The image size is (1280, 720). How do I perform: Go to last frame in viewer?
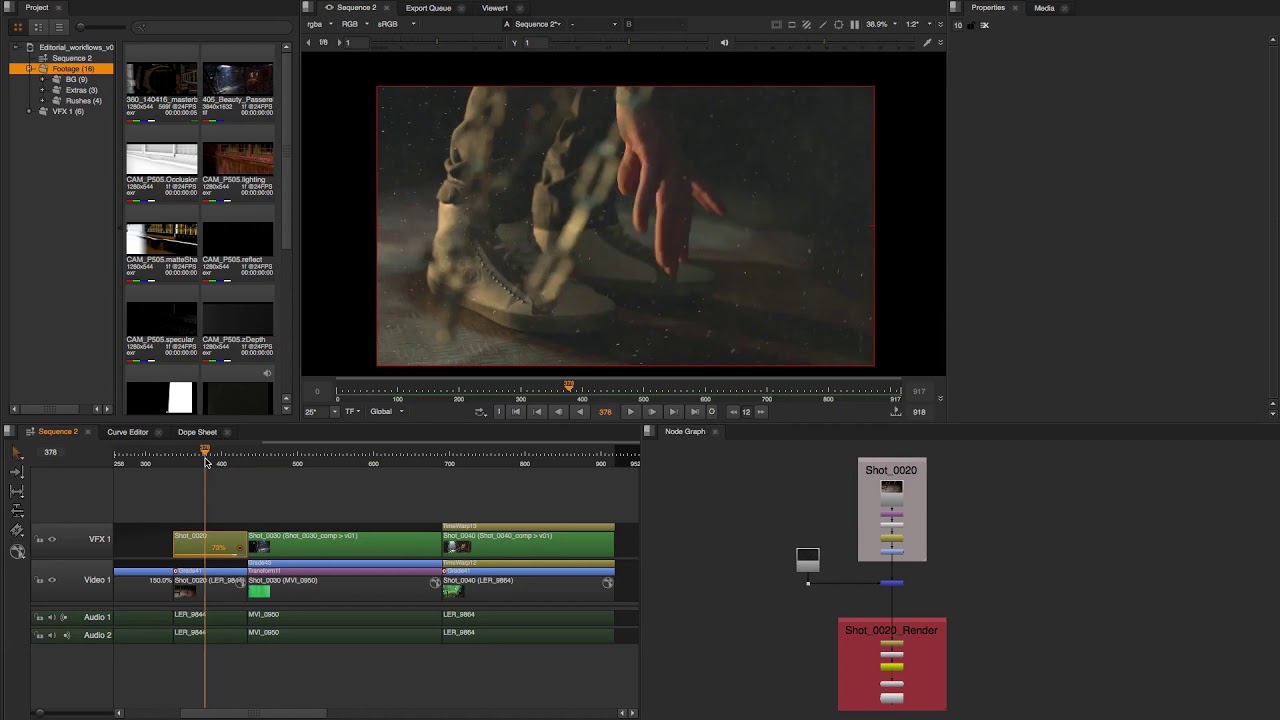point(694,412)
